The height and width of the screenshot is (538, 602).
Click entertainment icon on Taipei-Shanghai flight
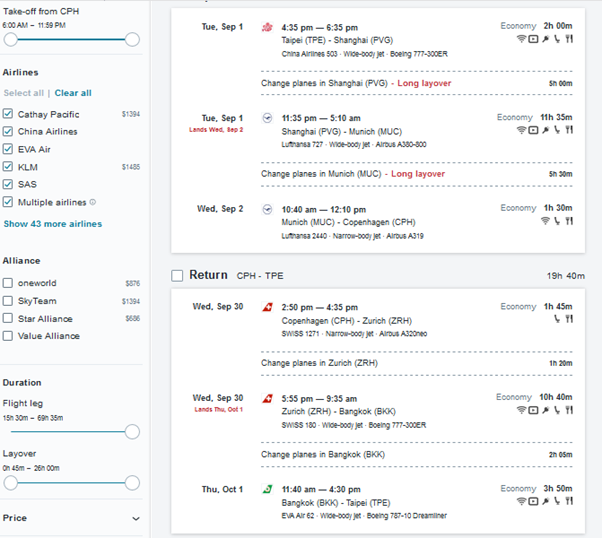coord(533,39)
